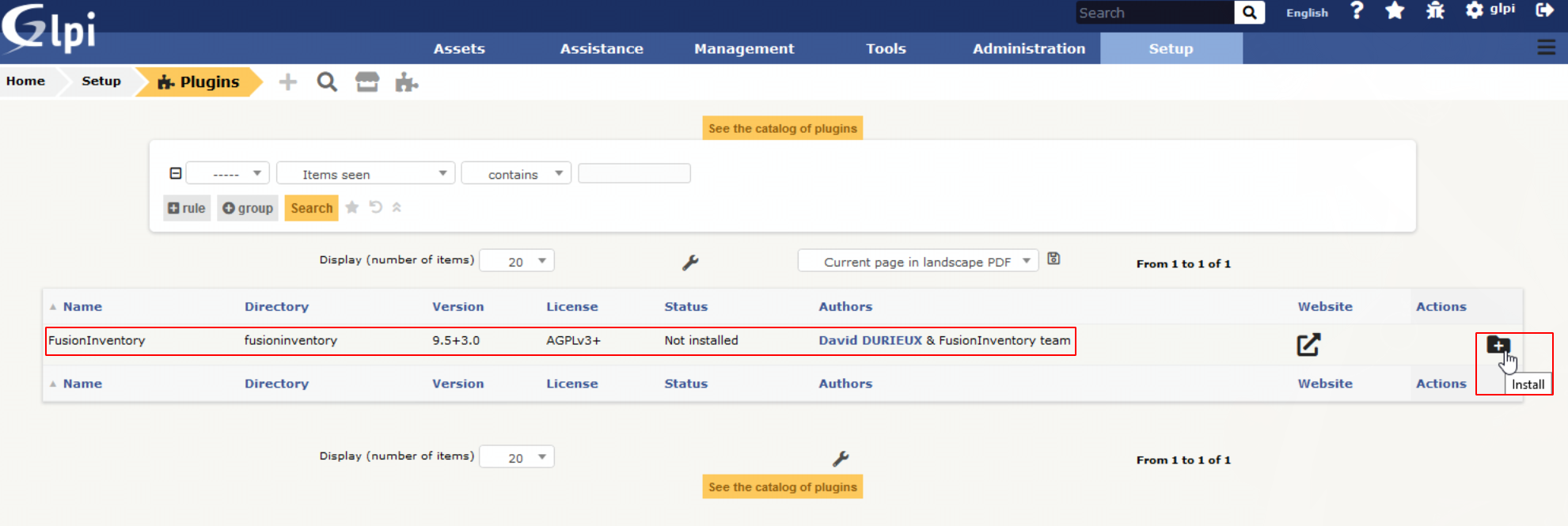Install FusionInventory plugin folder-plus icon
This screenshot has width=1568, height=526.
(x=1498, y=345)
